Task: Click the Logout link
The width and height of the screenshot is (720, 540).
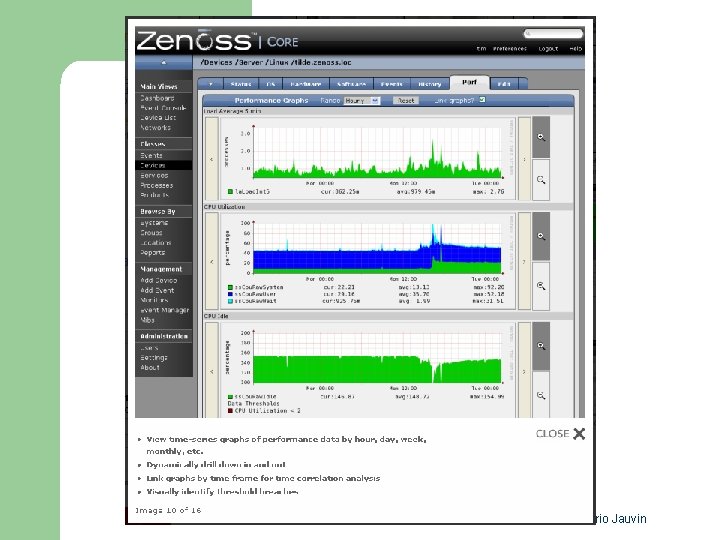Action: tap(548, 48)
